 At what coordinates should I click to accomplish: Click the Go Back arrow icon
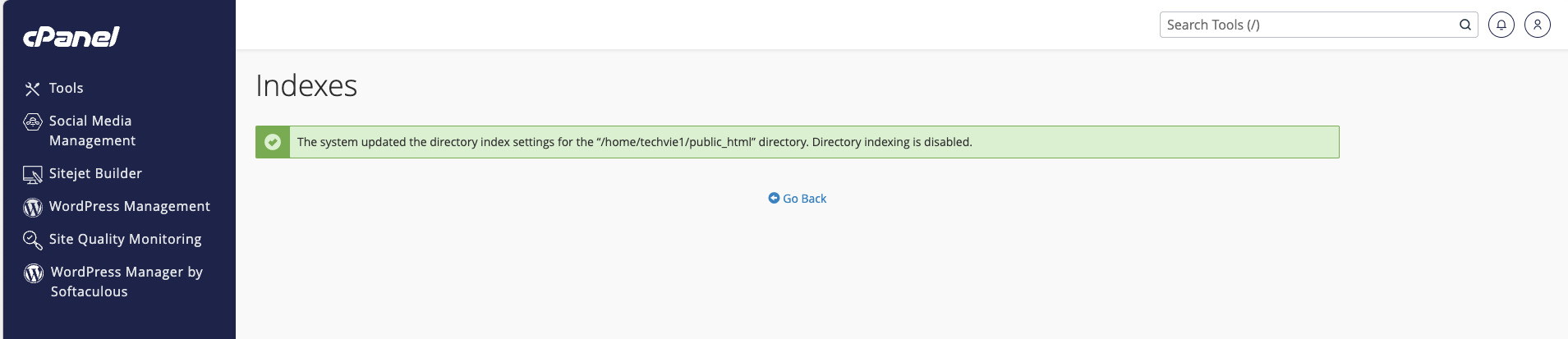coord(774,198)
